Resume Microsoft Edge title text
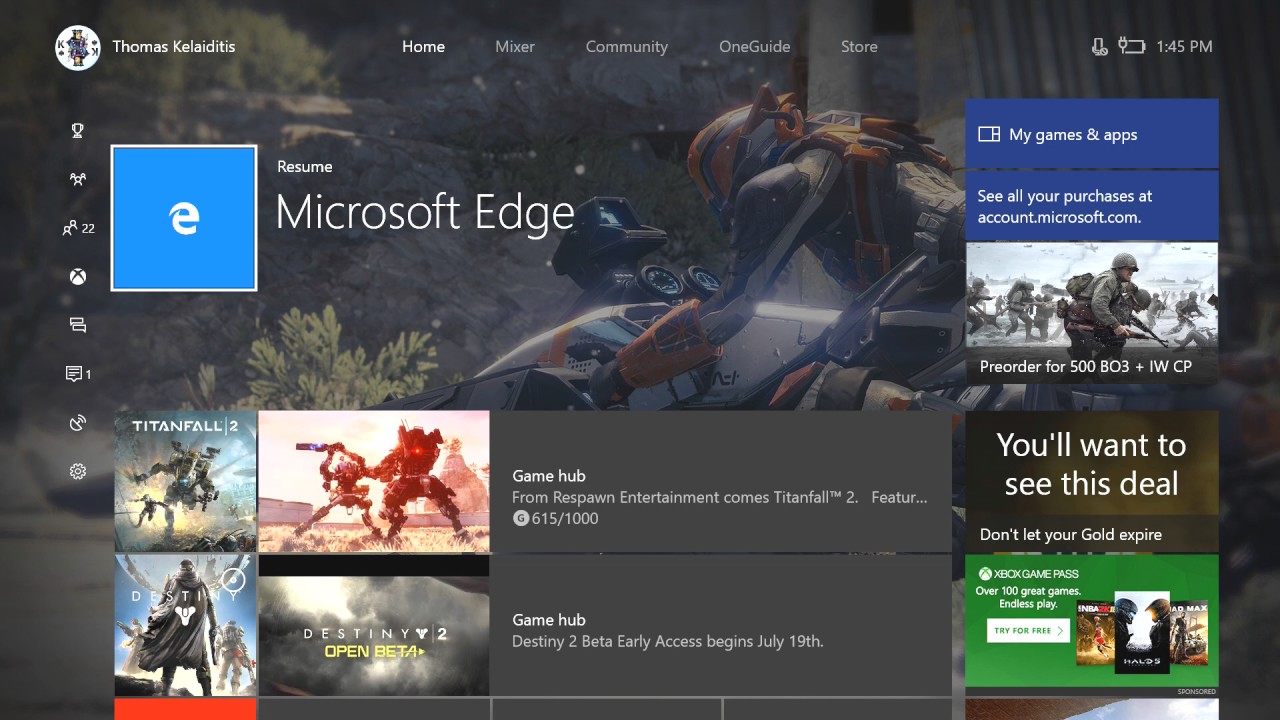 (x=425, y=213)
